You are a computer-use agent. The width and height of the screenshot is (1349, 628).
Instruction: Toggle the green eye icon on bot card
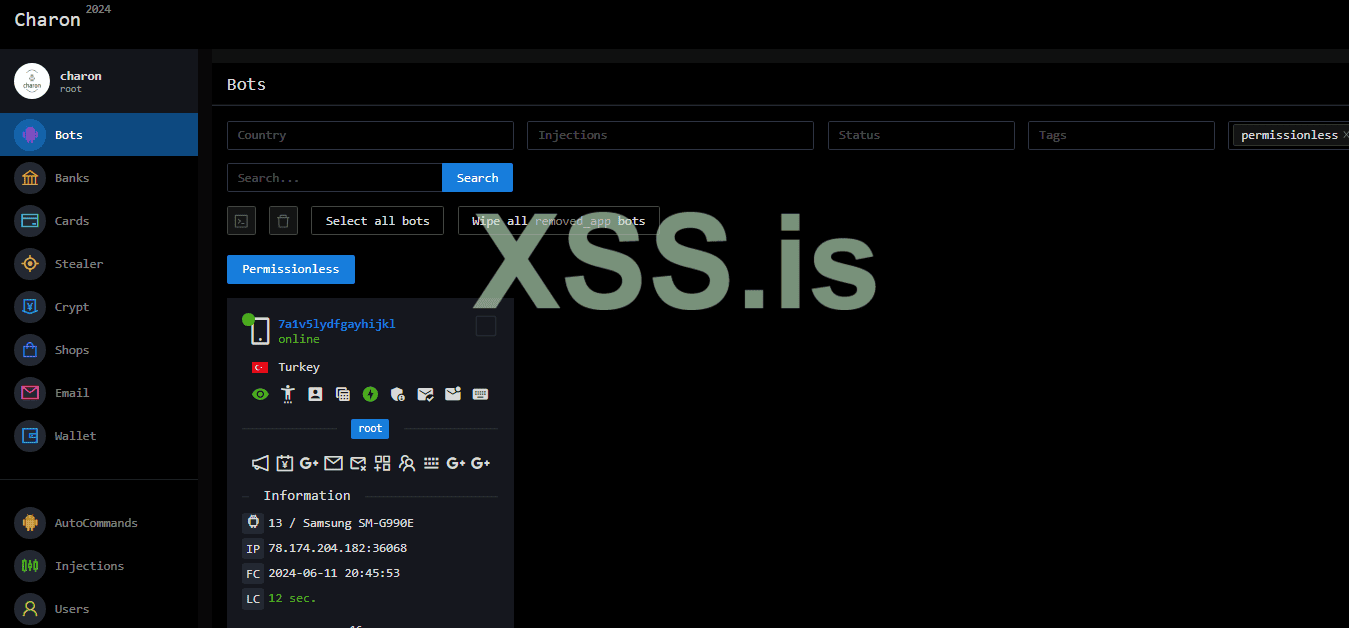pyautogui.click(x=260, y=394)
